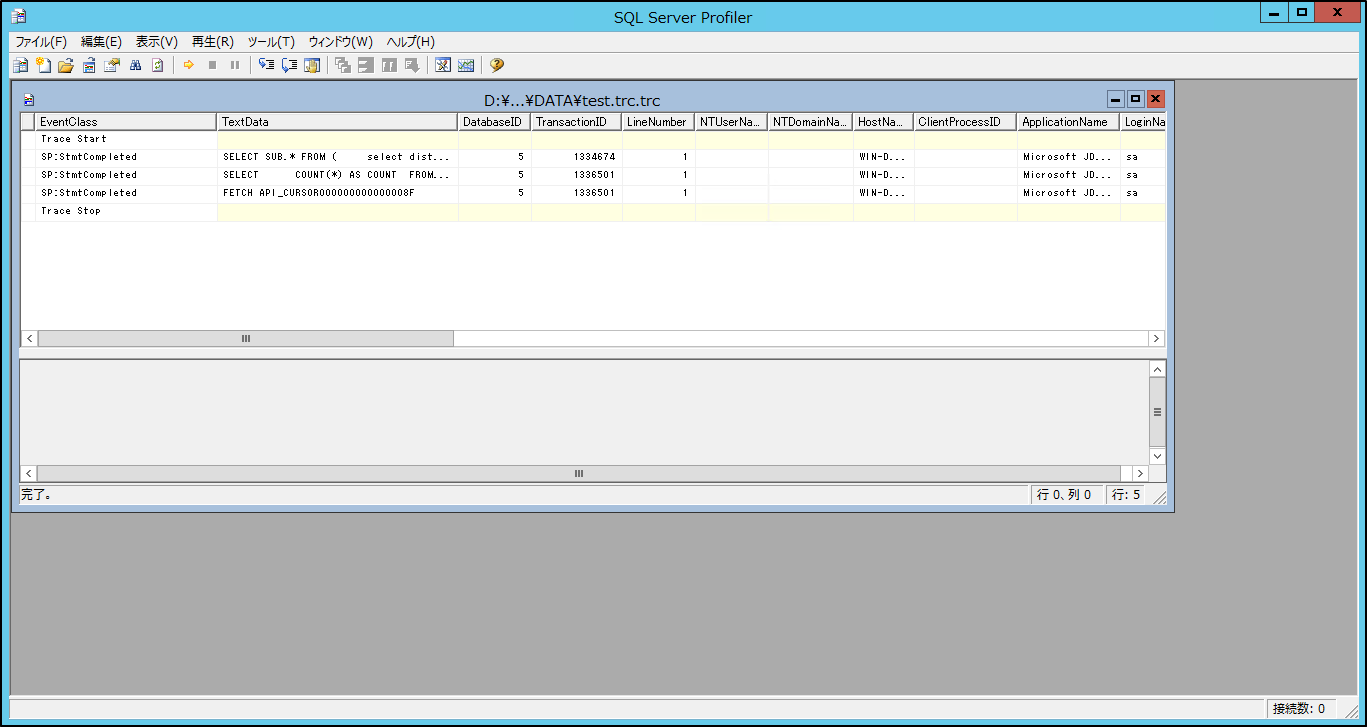Click the New Trace toolbar icon
1367x727 pixels.
click(x=20, y=65)
